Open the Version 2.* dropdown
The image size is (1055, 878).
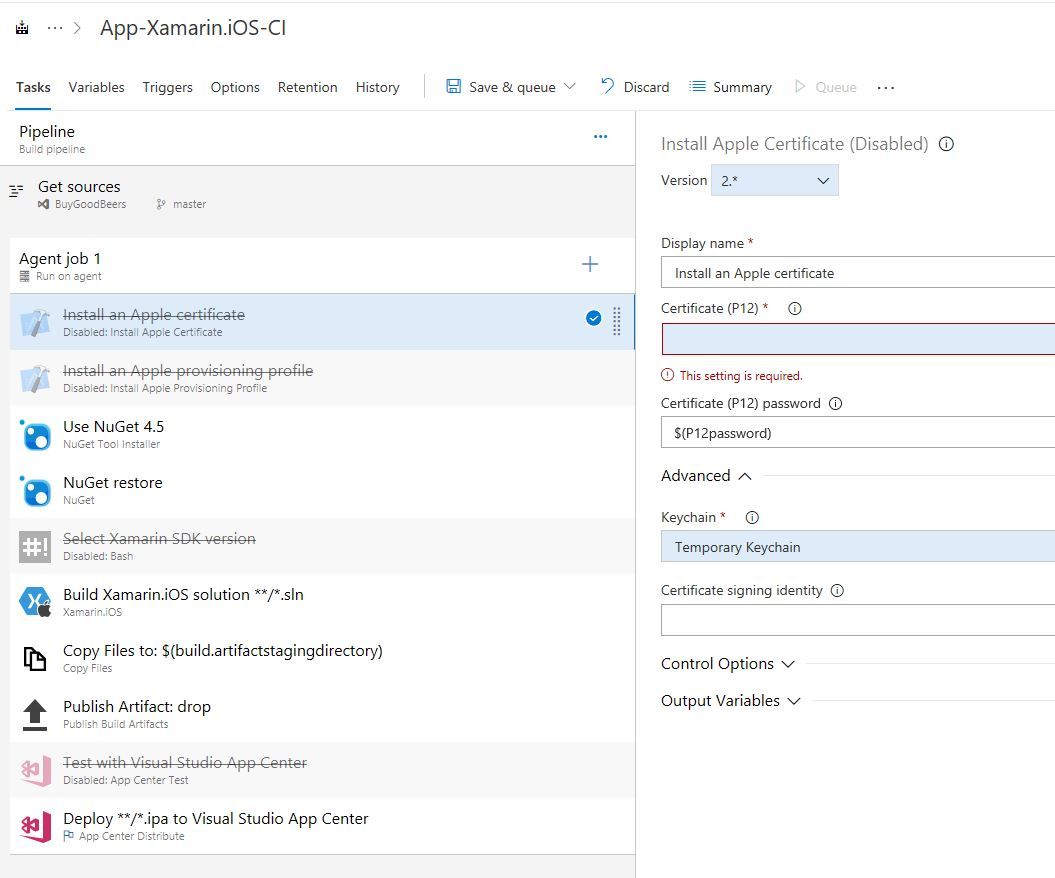[774, 180]
